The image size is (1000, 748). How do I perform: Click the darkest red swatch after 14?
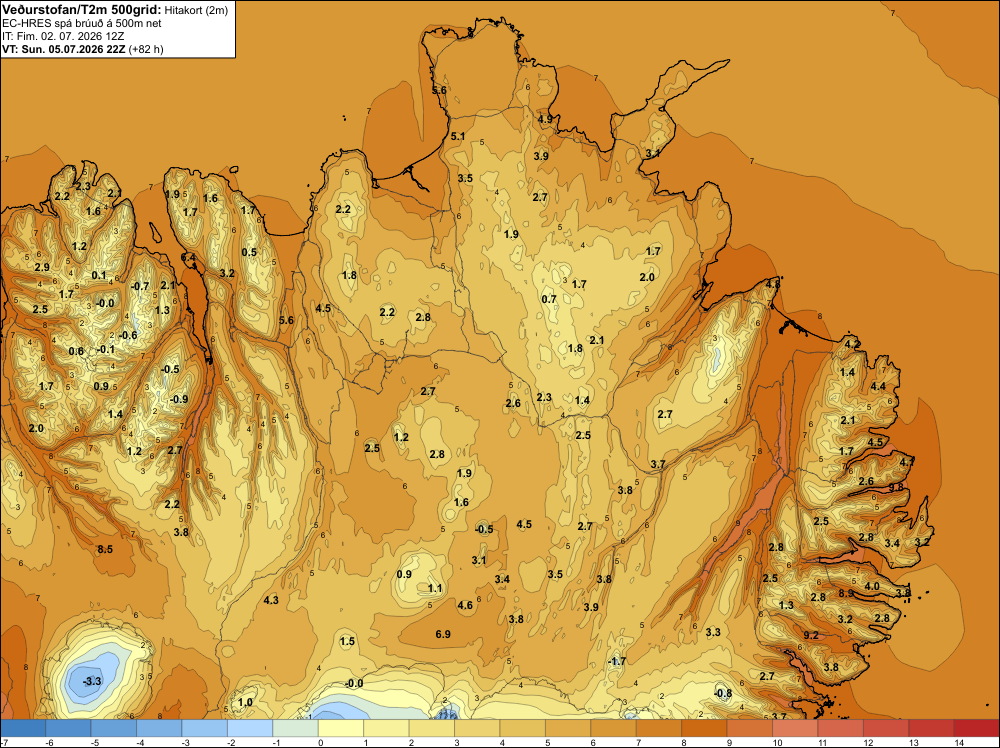976,728
